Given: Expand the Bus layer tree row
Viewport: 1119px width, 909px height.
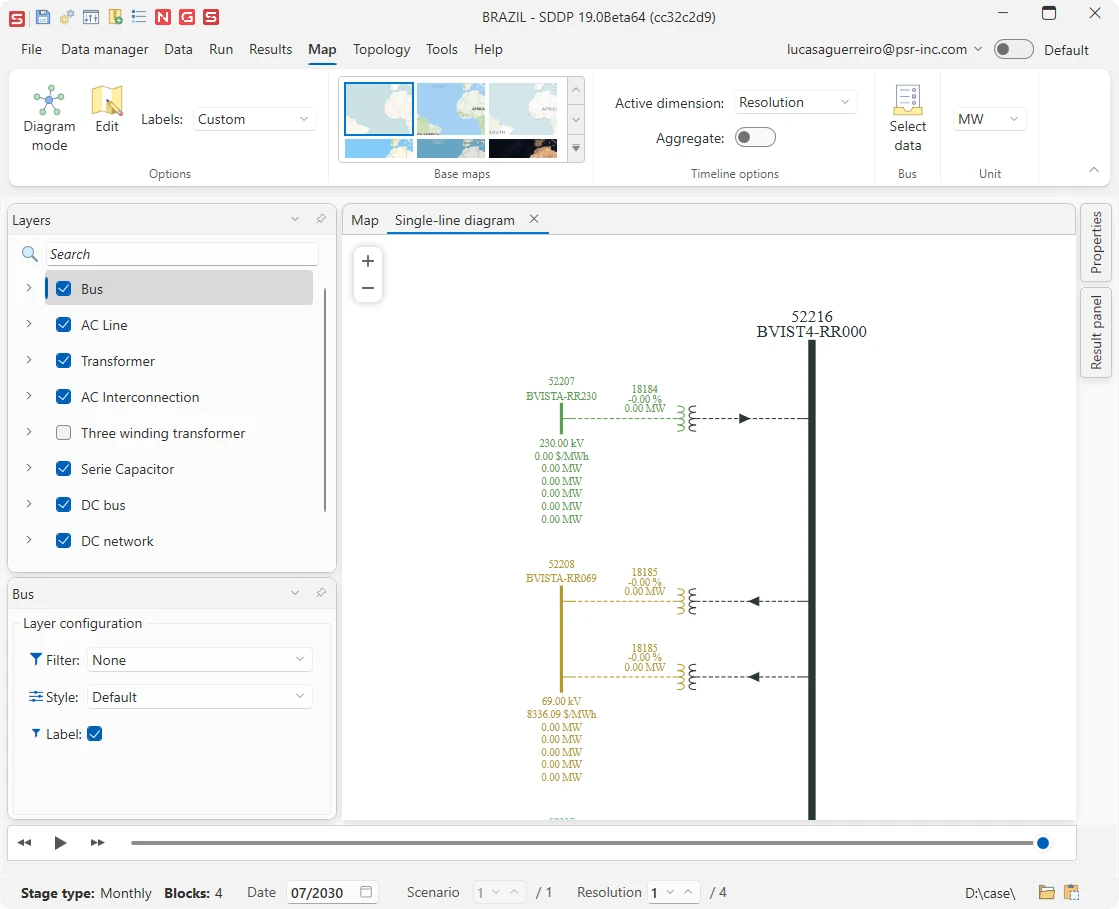Looking at the screenshot, I should [29, 288].
